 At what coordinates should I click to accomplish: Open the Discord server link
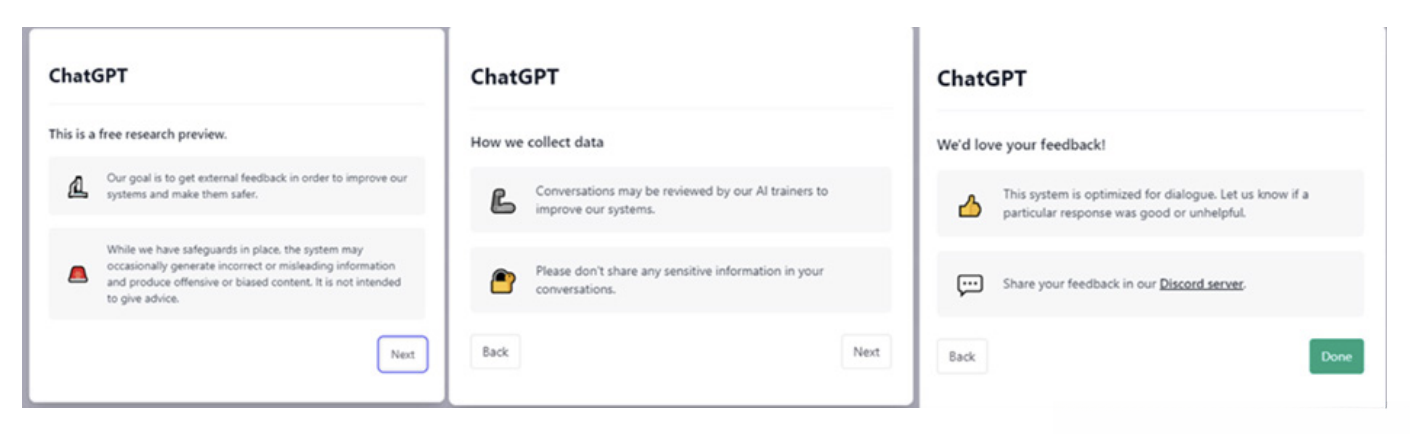[1201, 284]
